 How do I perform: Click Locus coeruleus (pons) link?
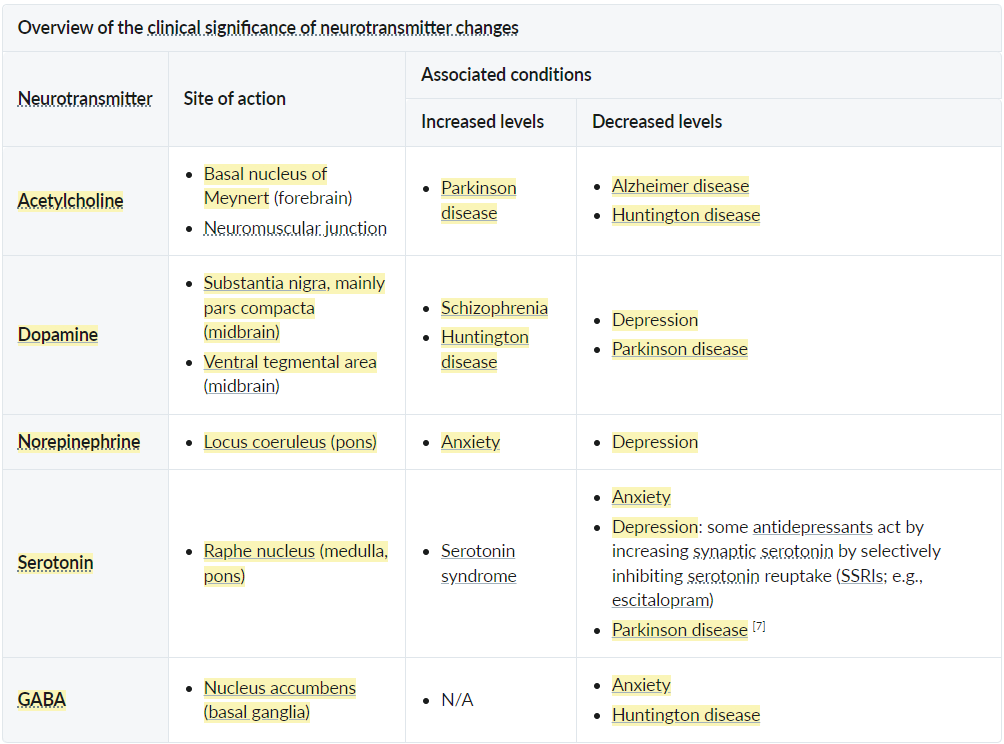(290, 442)
